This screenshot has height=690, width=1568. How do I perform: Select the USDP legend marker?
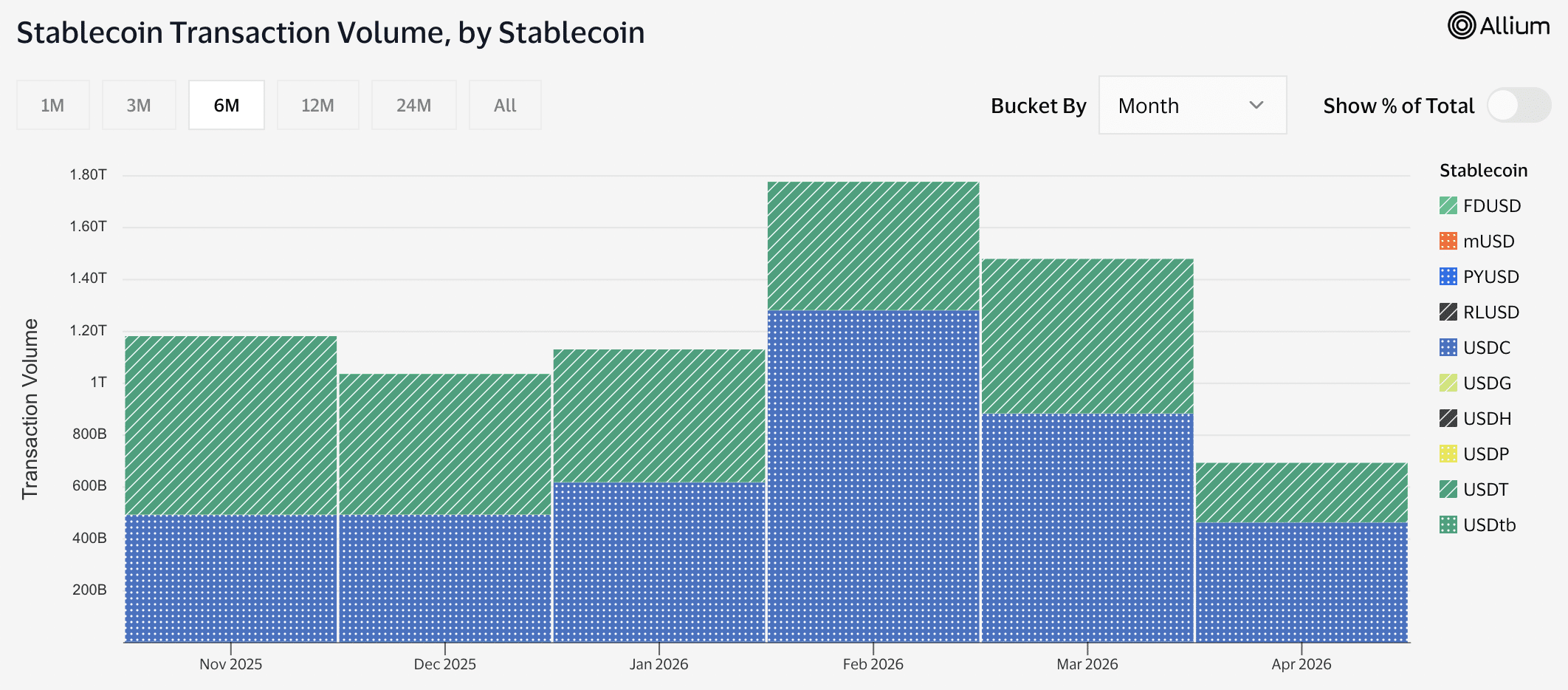(1449, 454)
